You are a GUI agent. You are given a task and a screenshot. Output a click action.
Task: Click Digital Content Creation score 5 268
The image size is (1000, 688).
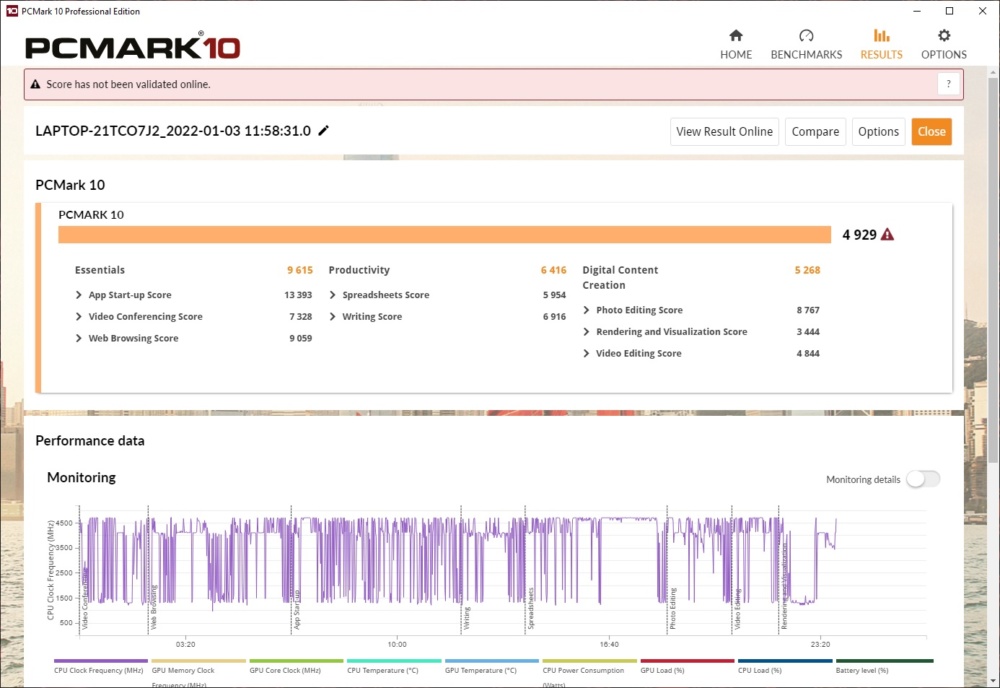(807, 270)
